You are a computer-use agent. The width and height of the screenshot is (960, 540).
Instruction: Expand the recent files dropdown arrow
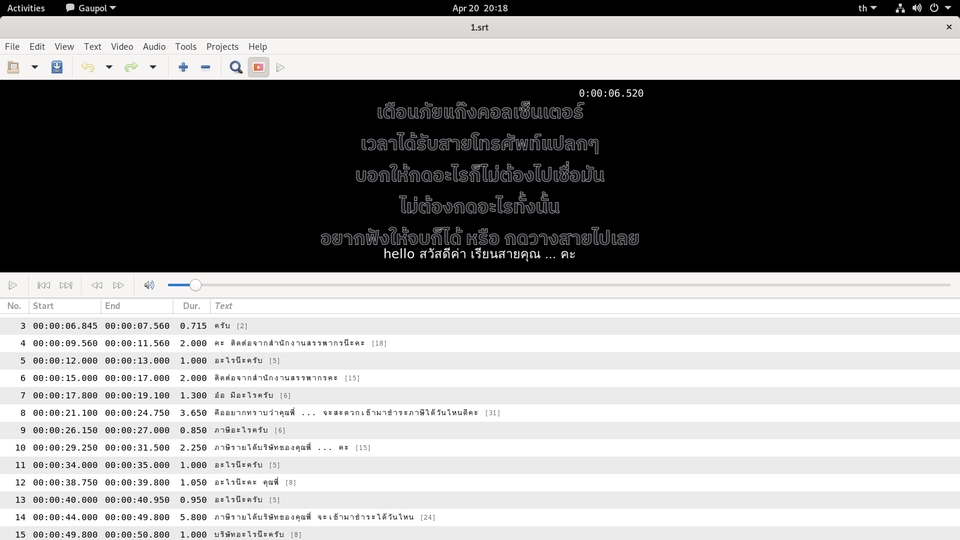coord(35,67)
